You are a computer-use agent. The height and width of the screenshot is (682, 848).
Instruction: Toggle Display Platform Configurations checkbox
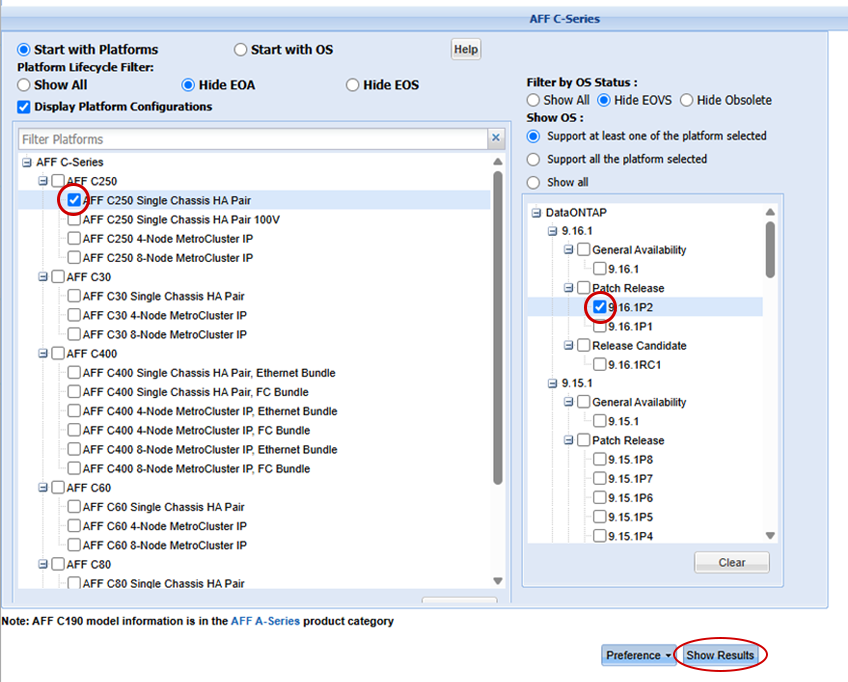coord(23,107)
